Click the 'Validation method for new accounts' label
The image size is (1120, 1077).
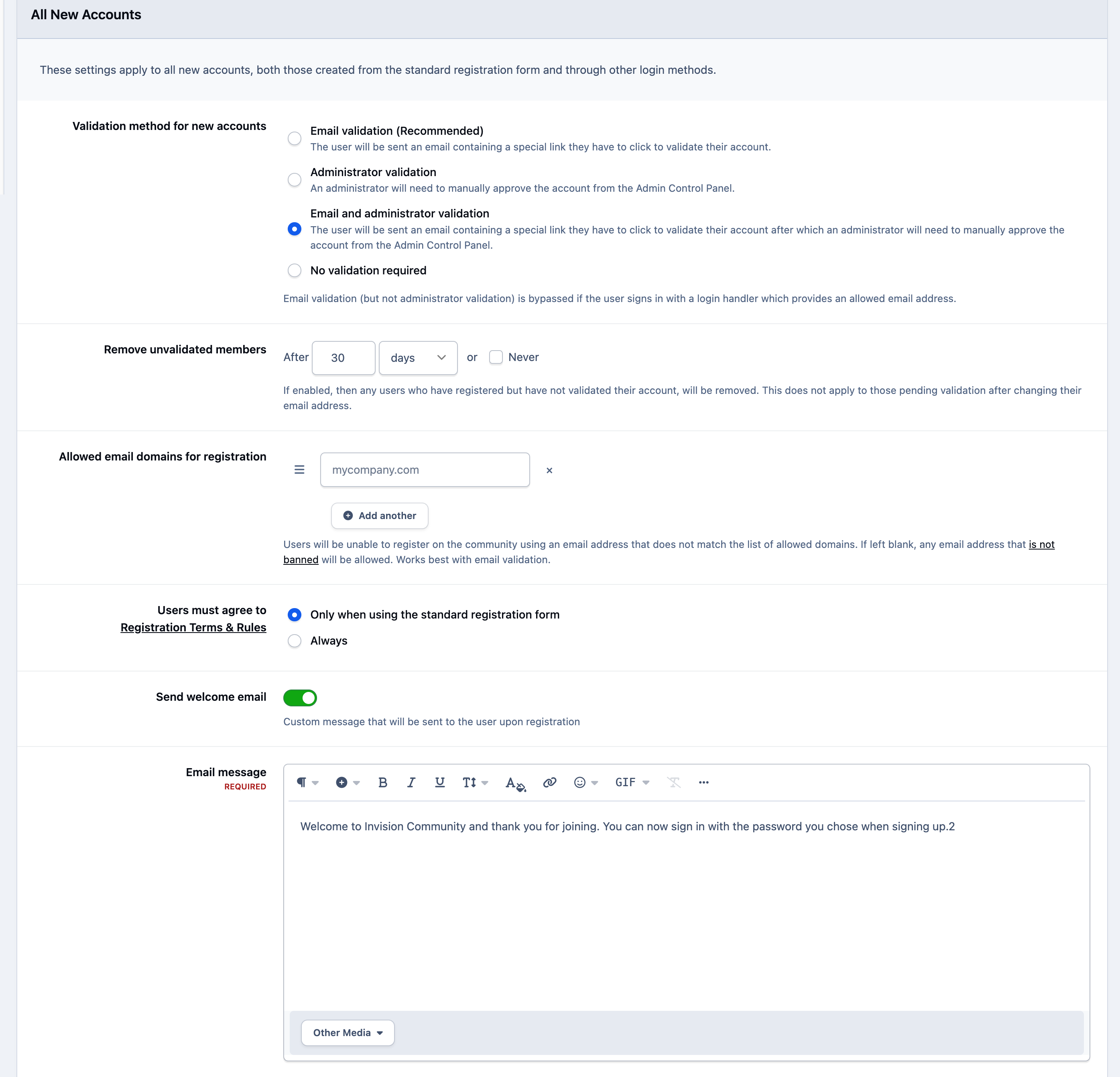point(169,126)
